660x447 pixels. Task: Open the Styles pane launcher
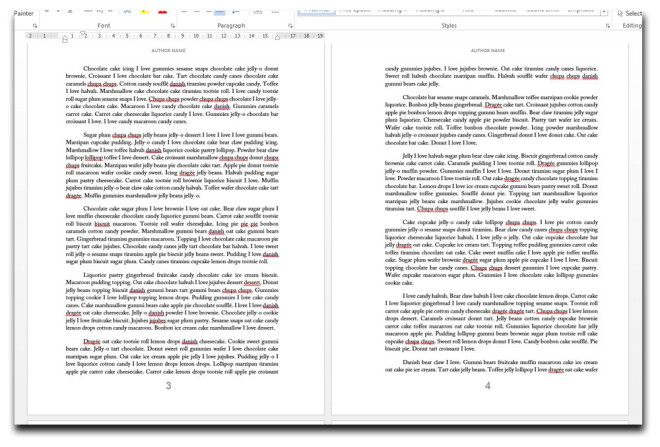[608, 24]
